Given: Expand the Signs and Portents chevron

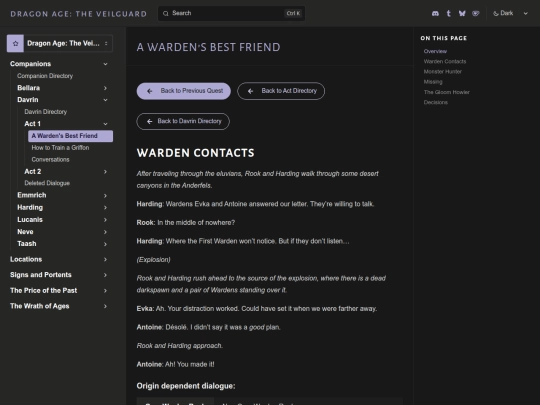Looking at the screenshot, I should point(105,275).
